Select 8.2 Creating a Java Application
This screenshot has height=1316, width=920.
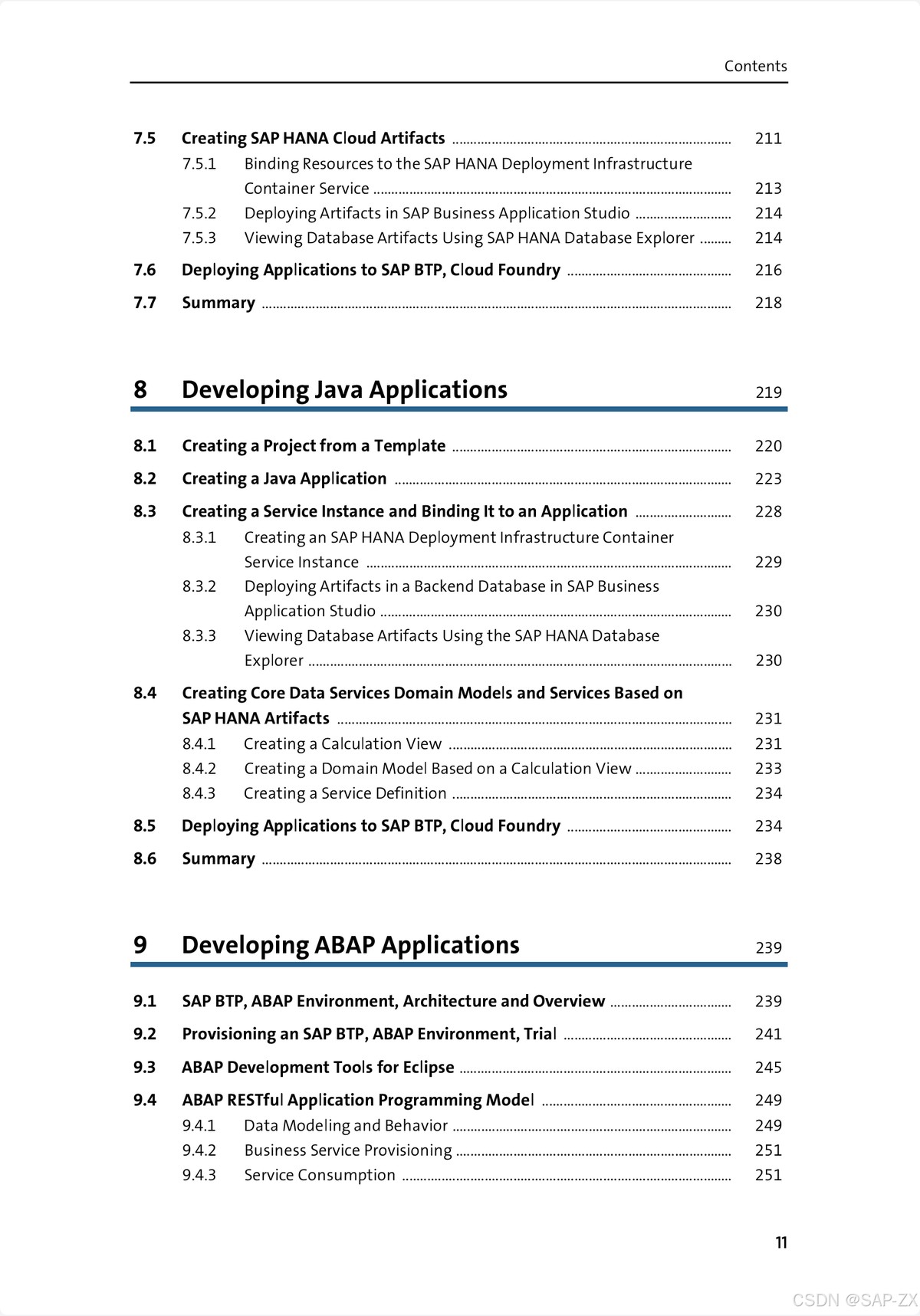tap(284, 479)
